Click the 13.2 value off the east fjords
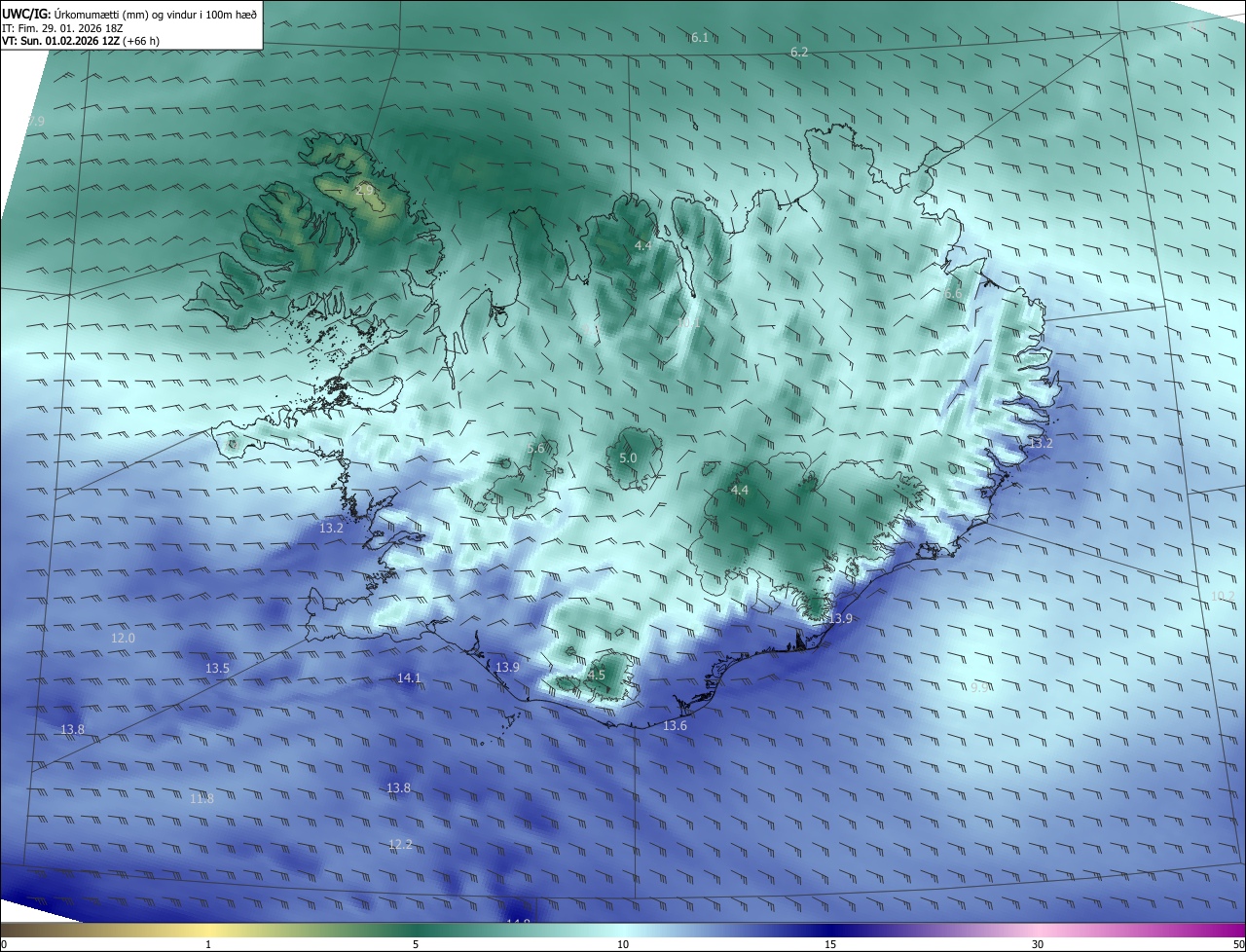 click(x=1041, y=443)
